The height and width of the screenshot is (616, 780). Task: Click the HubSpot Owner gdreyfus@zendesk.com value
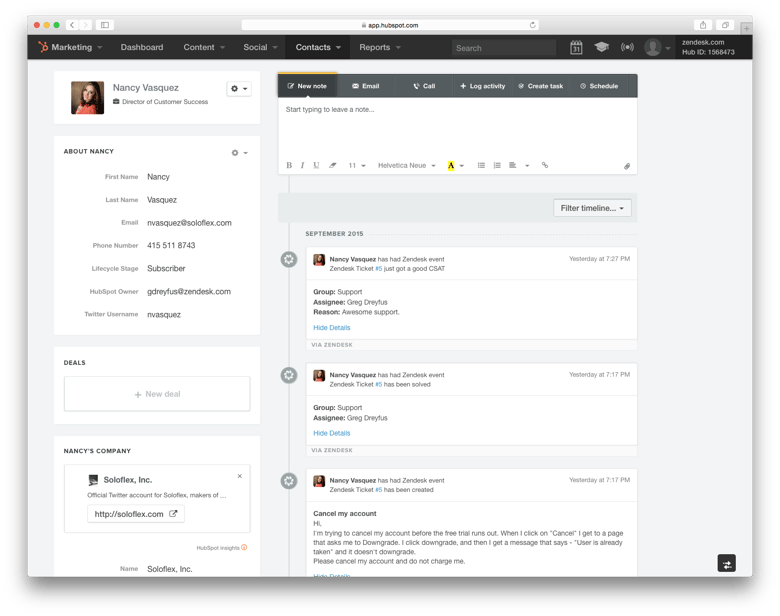point(189,292)
